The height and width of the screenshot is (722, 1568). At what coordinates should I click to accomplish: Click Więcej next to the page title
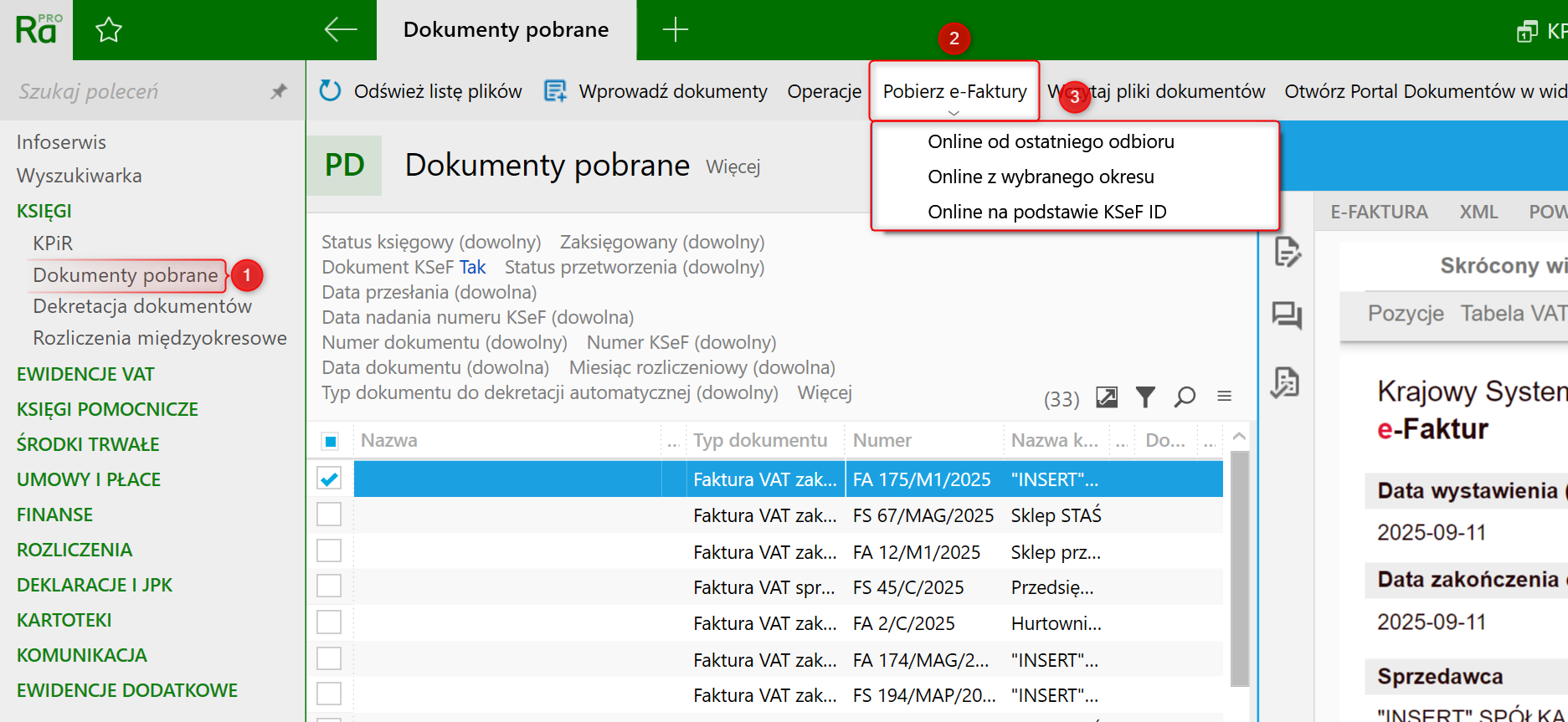(733, 166)
